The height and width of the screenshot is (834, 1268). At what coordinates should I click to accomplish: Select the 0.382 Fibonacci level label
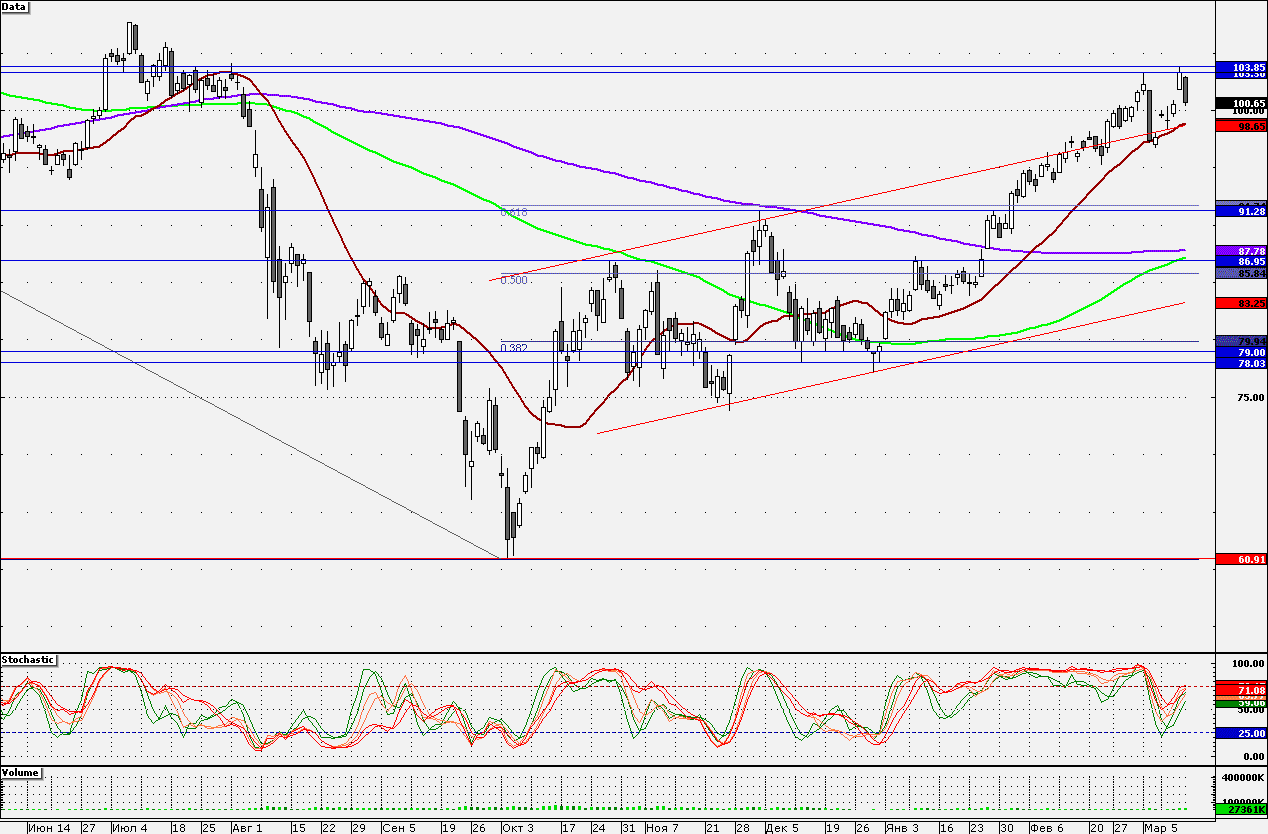tap(514, 348)
